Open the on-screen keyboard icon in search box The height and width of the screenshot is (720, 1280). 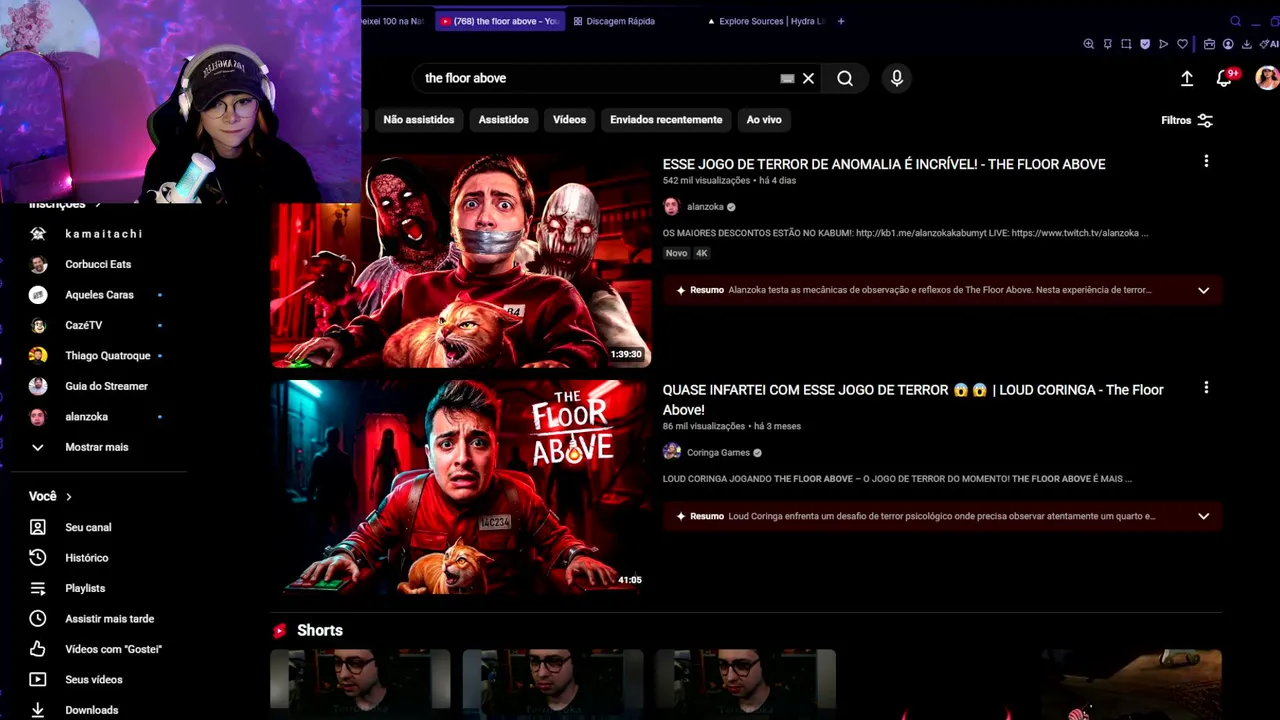787,78
